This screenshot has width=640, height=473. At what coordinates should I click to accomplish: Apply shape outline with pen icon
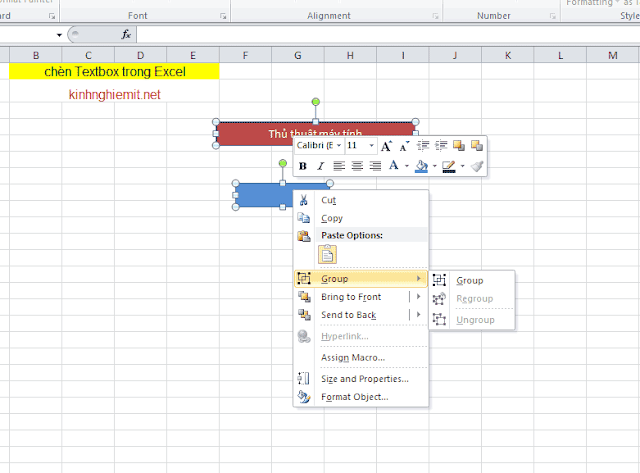(x=449, y=167)
